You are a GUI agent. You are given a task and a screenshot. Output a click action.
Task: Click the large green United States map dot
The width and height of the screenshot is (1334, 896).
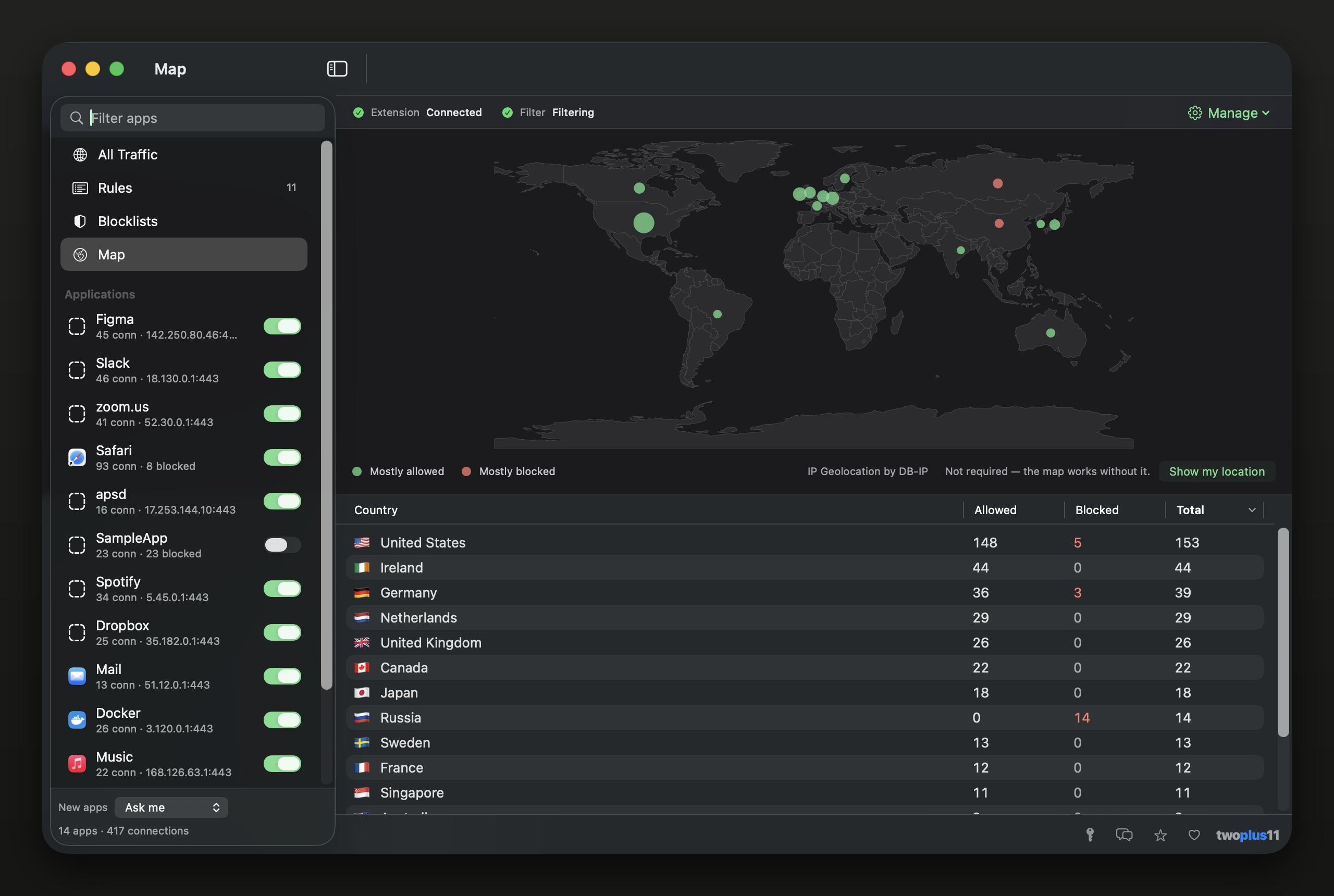[644, 223]
